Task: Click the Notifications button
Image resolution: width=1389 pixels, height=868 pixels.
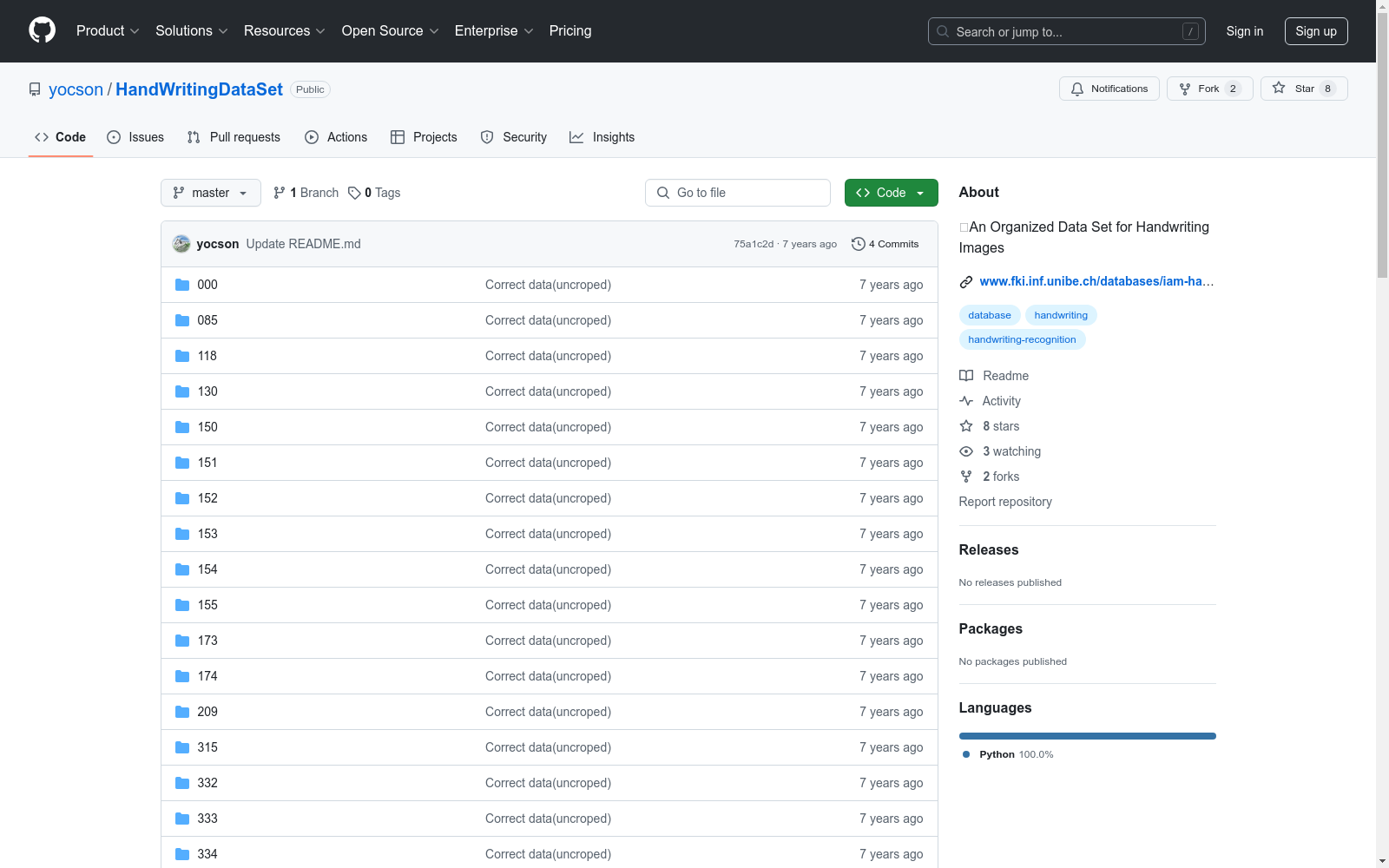Action: pyautogui.click(x=1109, y=89)
